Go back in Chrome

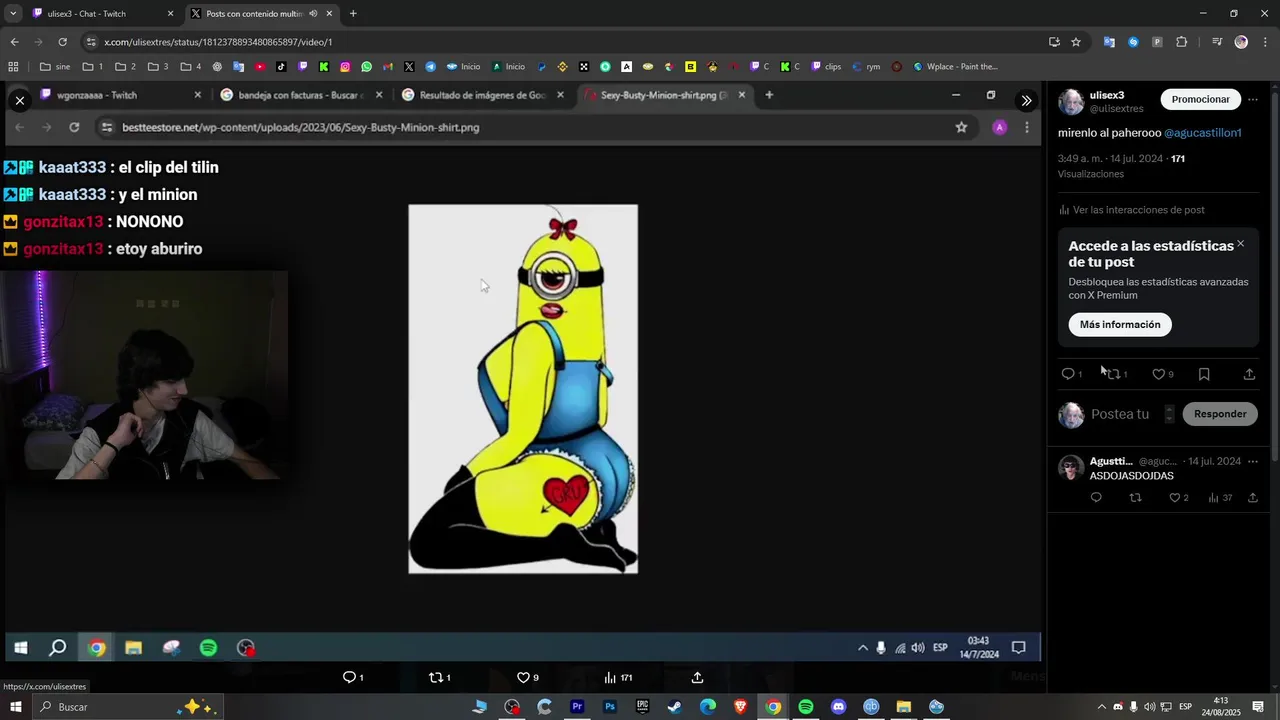click(14, 42)
